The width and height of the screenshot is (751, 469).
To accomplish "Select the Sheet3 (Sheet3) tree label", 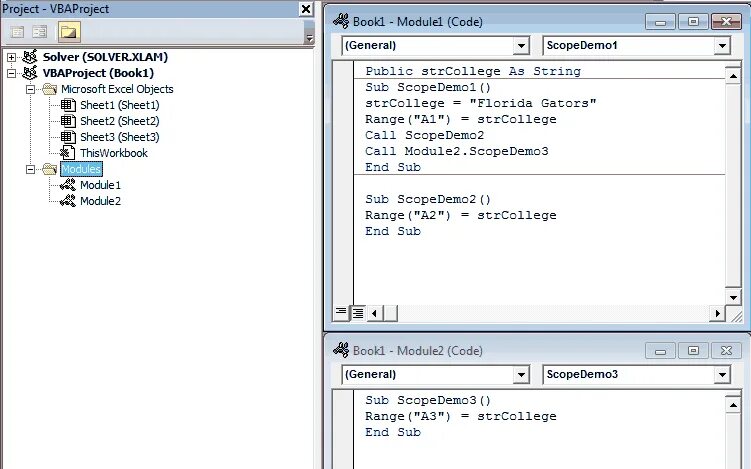I will (x=120, y=137).
